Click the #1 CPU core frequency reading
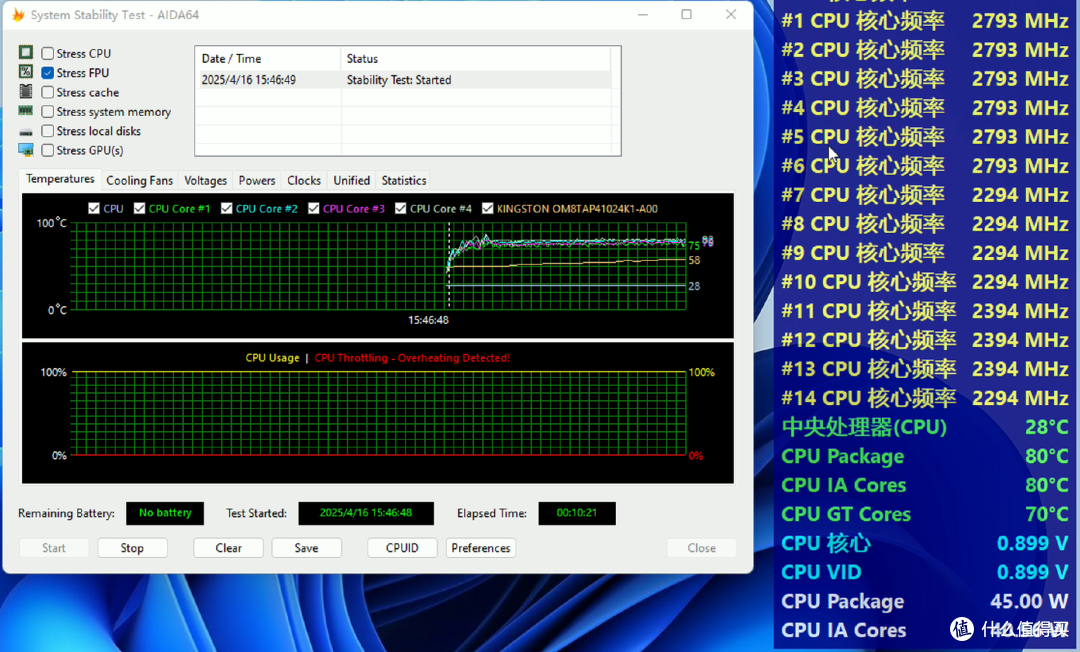This screenshot has width=1080, height=652. (924, 21)
